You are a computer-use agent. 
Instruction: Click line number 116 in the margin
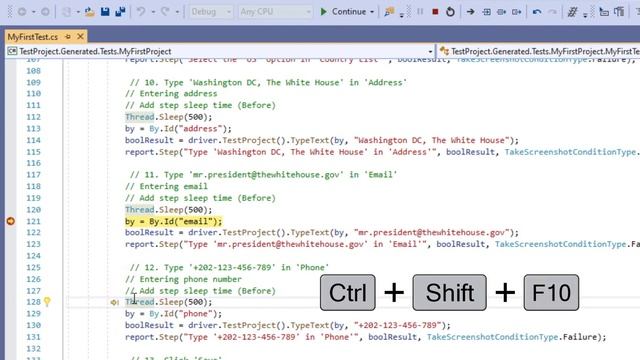tap(33, 163)
